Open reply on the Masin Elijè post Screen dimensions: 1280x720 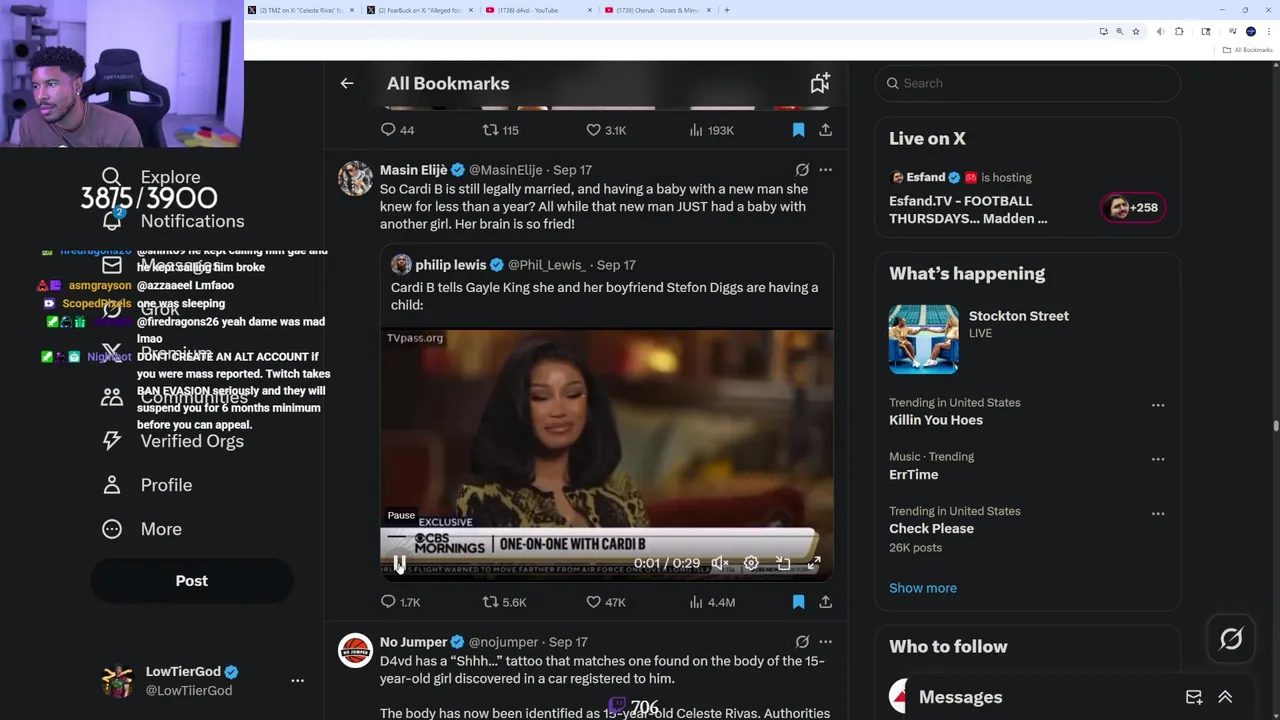coord(399,602)
